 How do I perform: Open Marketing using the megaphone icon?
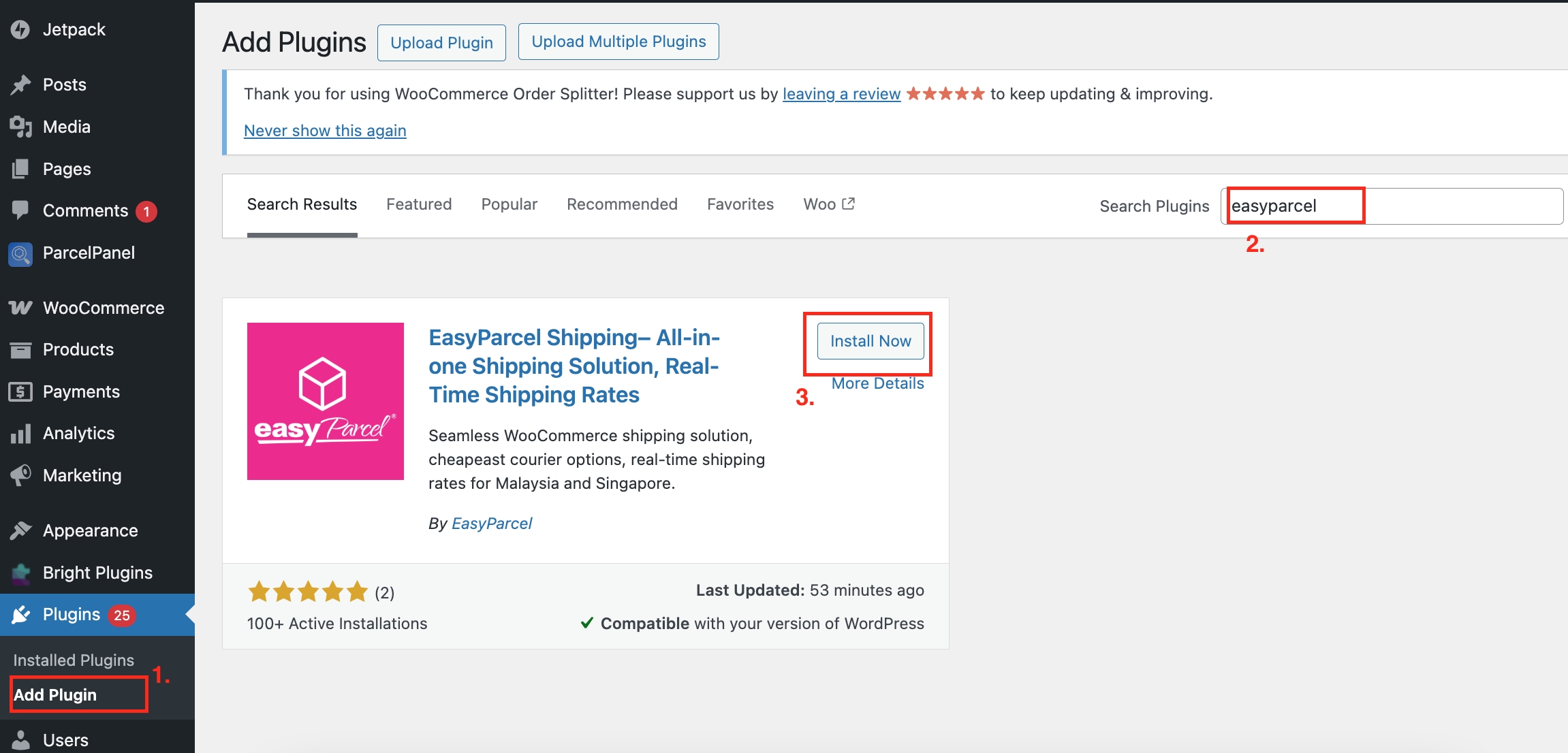pyautogui.click(x=20, y=475)
